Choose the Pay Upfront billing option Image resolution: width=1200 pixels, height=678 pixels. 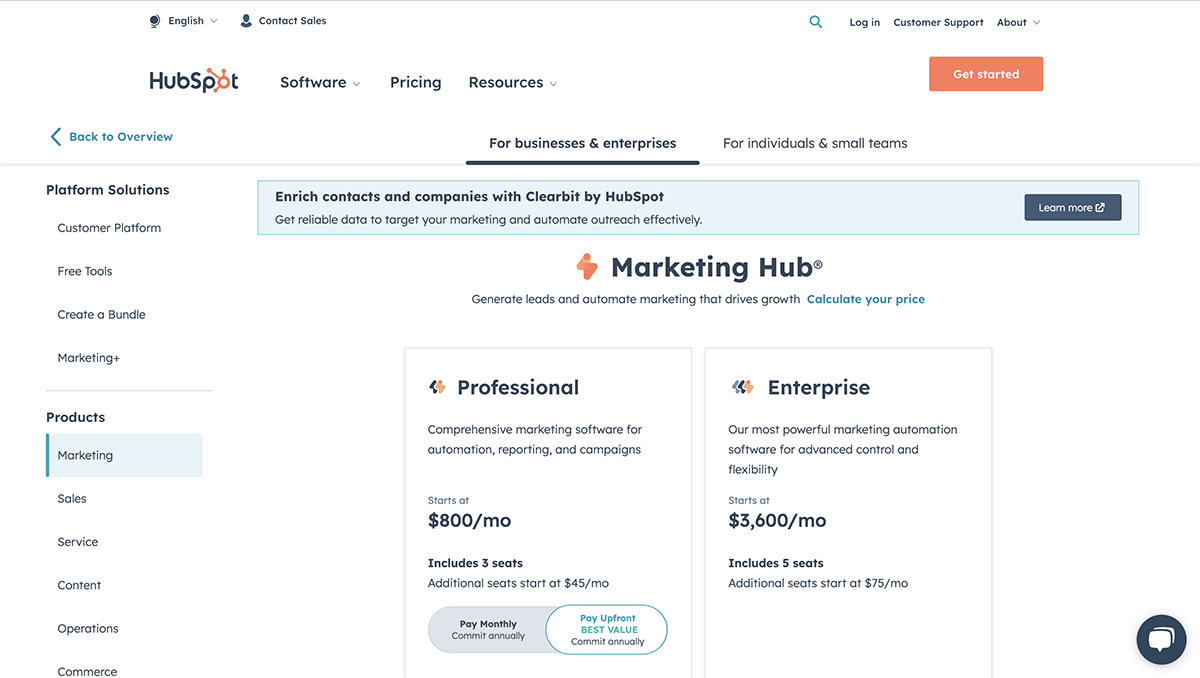click(x=606, y=629)
